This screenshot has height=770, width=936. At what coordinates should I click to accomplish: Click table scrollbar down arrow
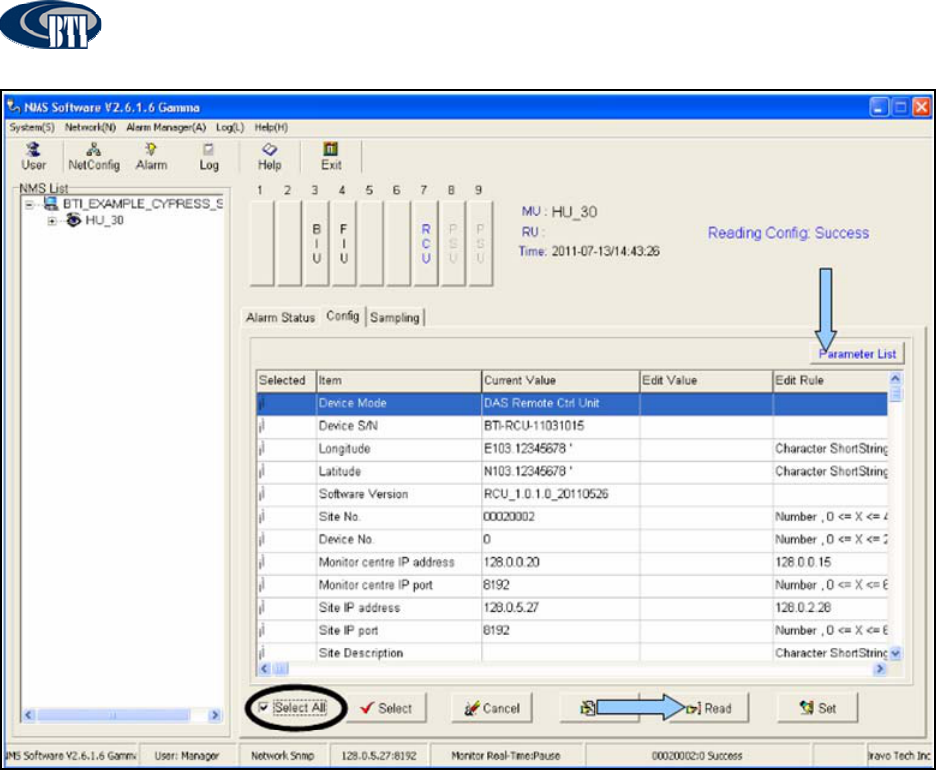895,654
